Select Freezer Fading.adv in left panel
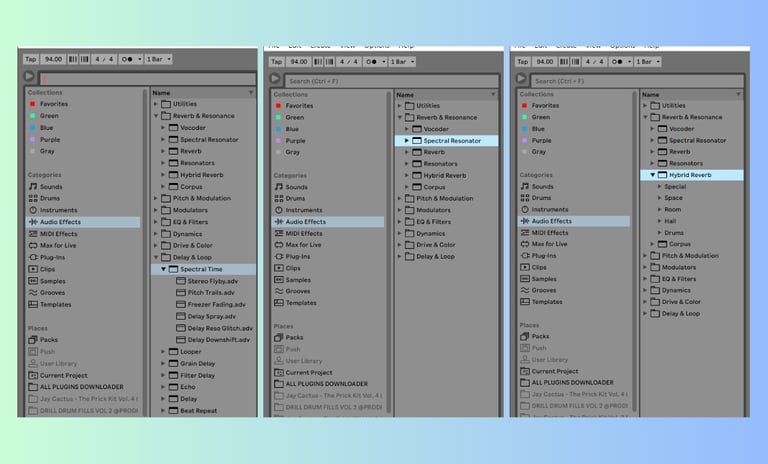Screen dimensions: 768x464 pos(211,305)
